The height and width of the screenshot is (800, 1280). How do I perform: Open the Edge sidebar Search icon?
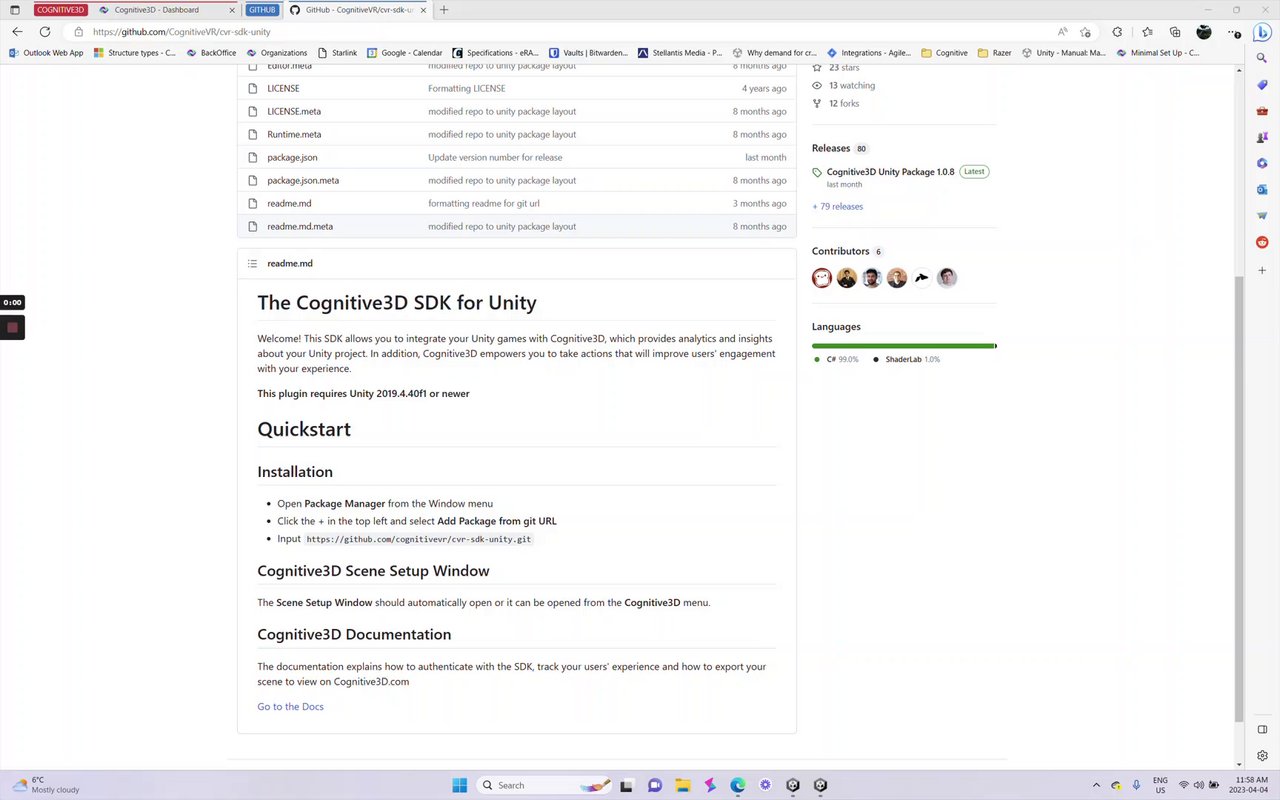(1262, 58)
